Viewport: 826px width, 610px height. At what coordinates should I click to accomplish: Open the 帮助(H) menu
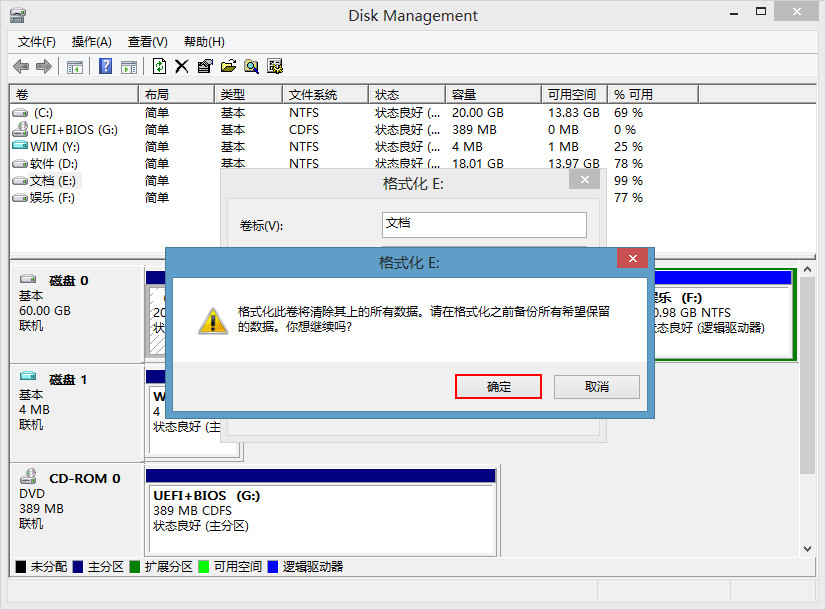click(x=201, y=42)
